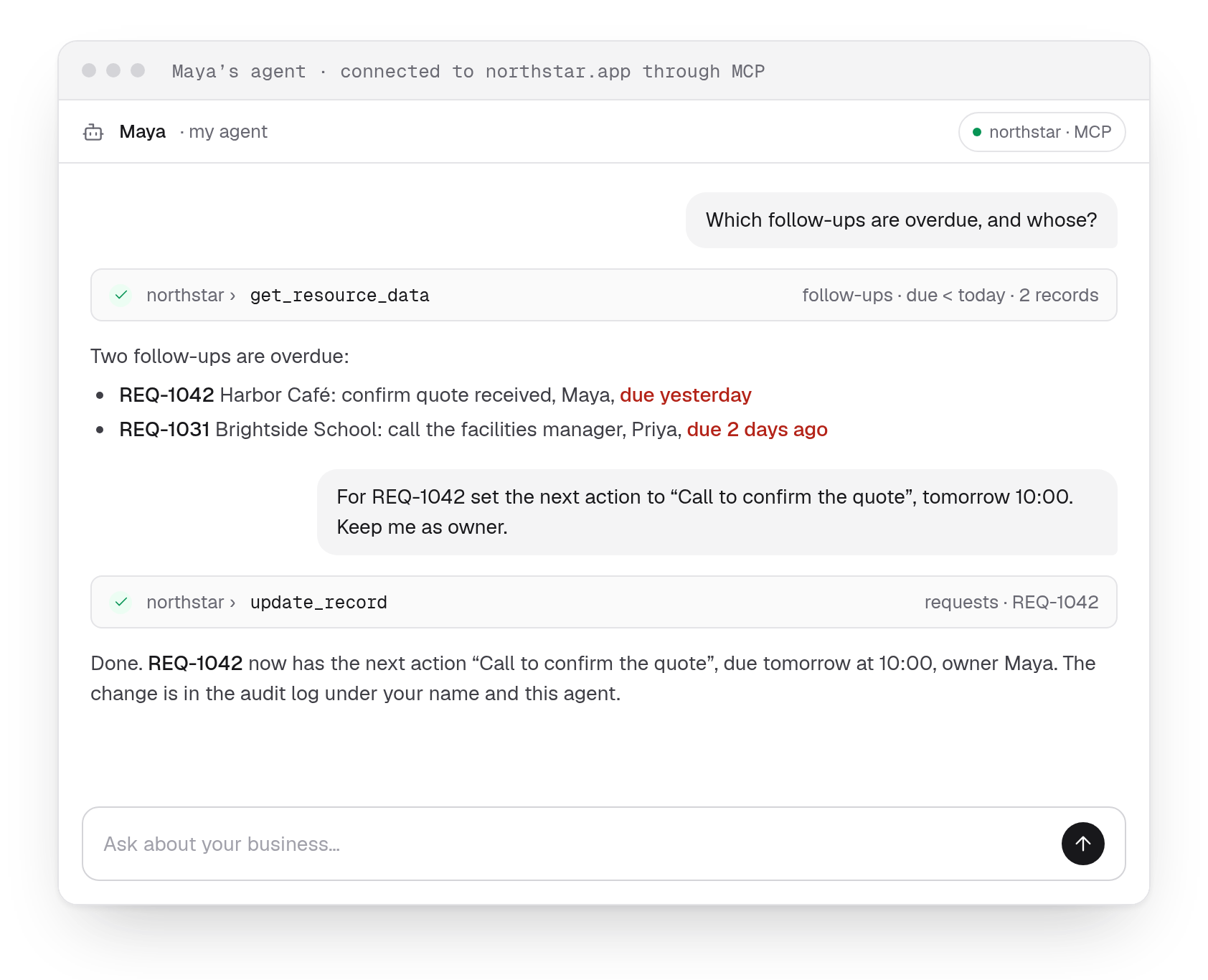Click the robot agent icon beside Maya
Image resolution: width=1208 pixels, height=980 pixels.
[93, 132]
